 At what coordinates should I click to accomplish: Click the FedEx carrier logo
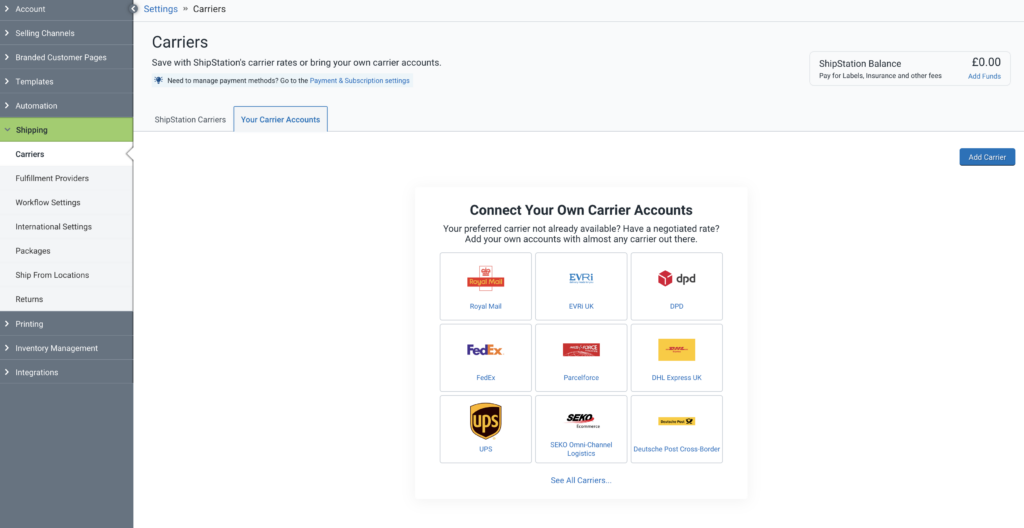click(485, 350)
